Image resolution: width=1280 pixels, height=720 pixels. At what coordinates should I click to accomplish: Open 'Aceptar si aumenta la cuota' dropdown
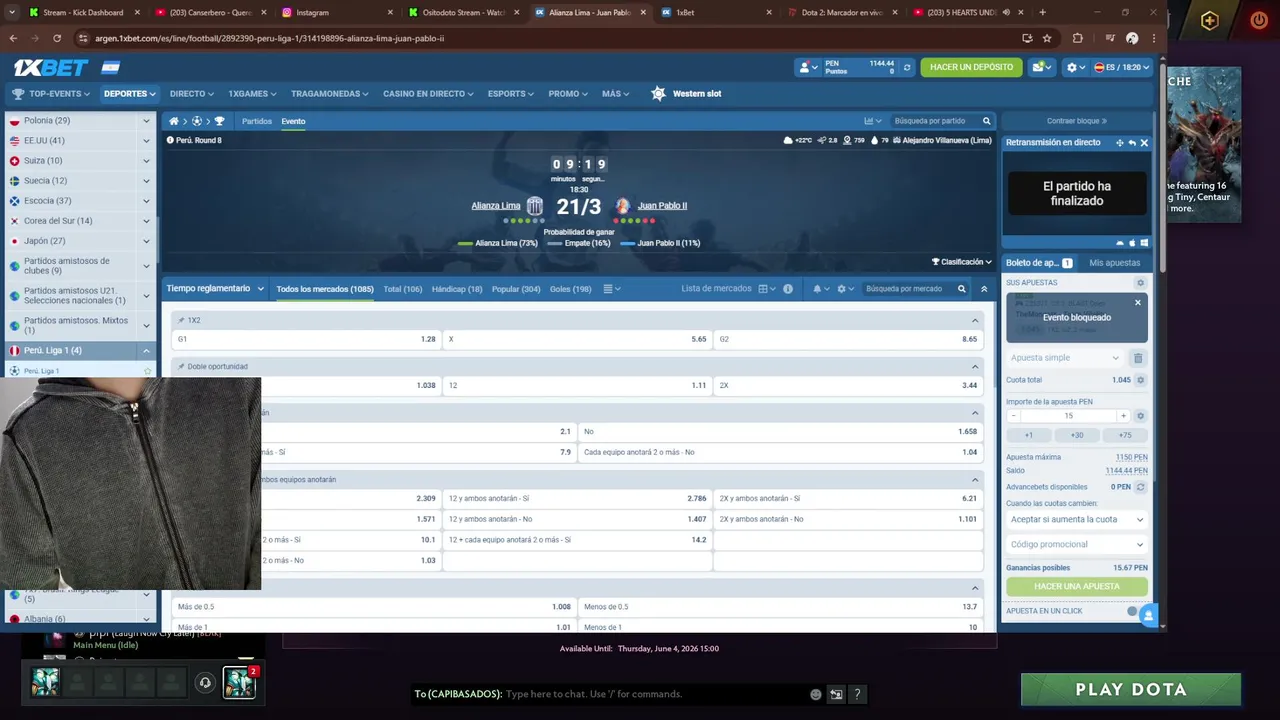pyautogui.click(x=1077, y=520)
